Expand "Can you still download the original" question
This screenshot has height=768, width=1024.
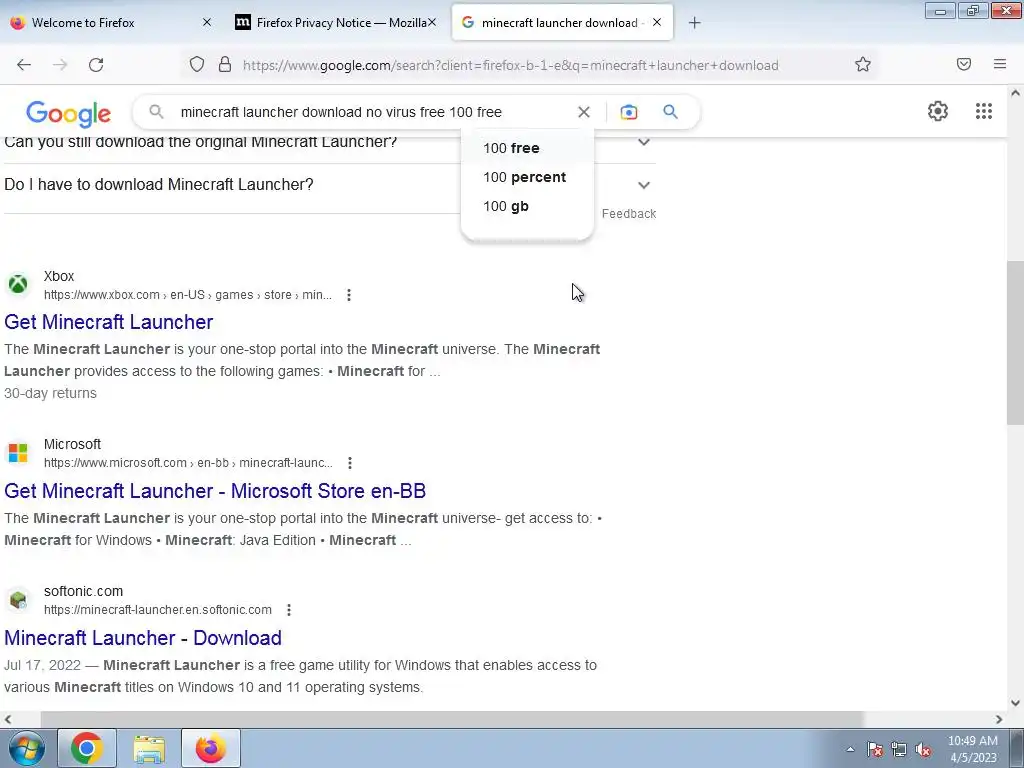pos(643,142)
